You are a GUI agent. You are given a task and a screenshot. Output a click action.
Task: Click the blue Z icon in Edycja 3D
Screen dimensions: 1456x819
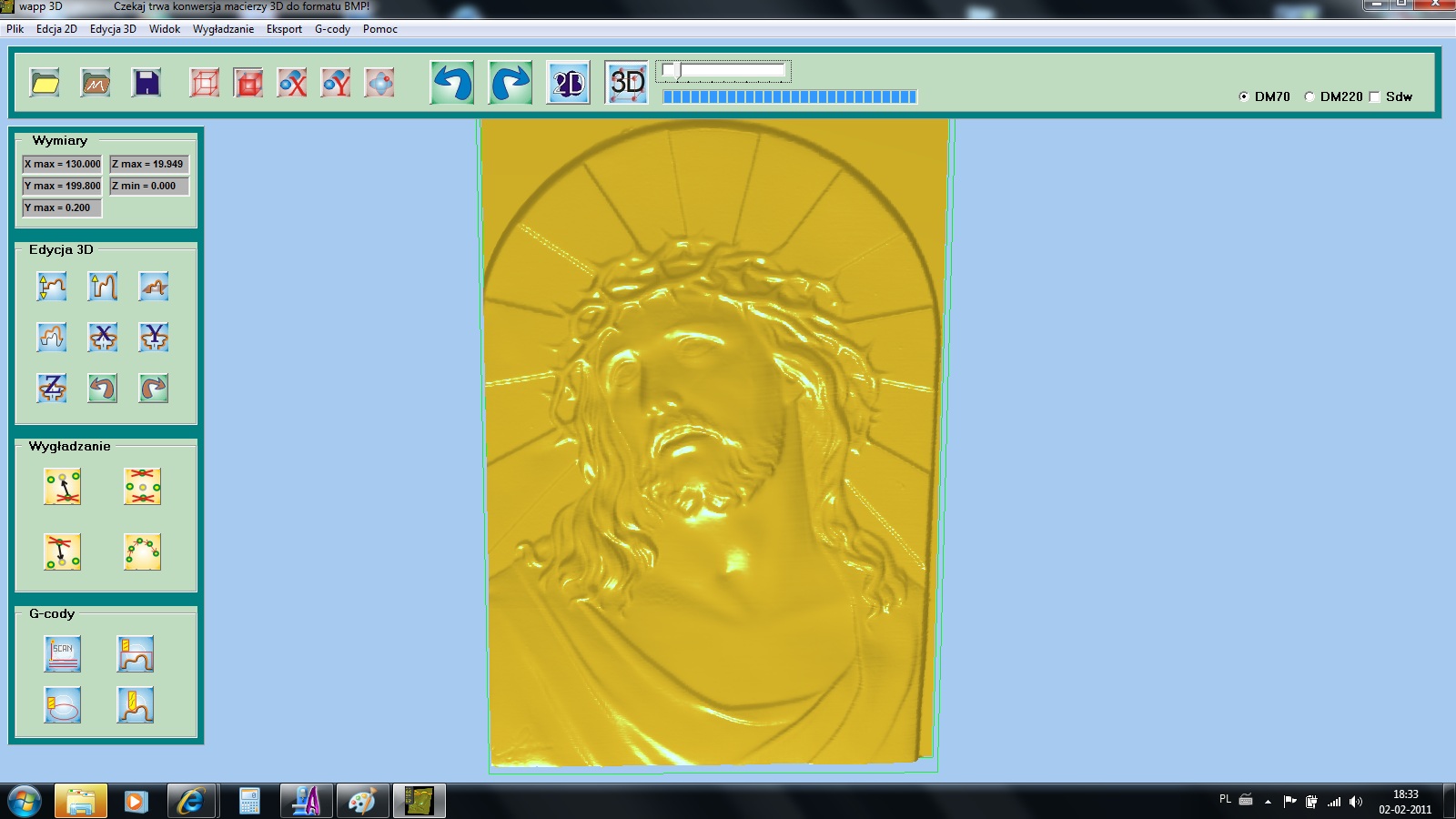tap(52, 389)
